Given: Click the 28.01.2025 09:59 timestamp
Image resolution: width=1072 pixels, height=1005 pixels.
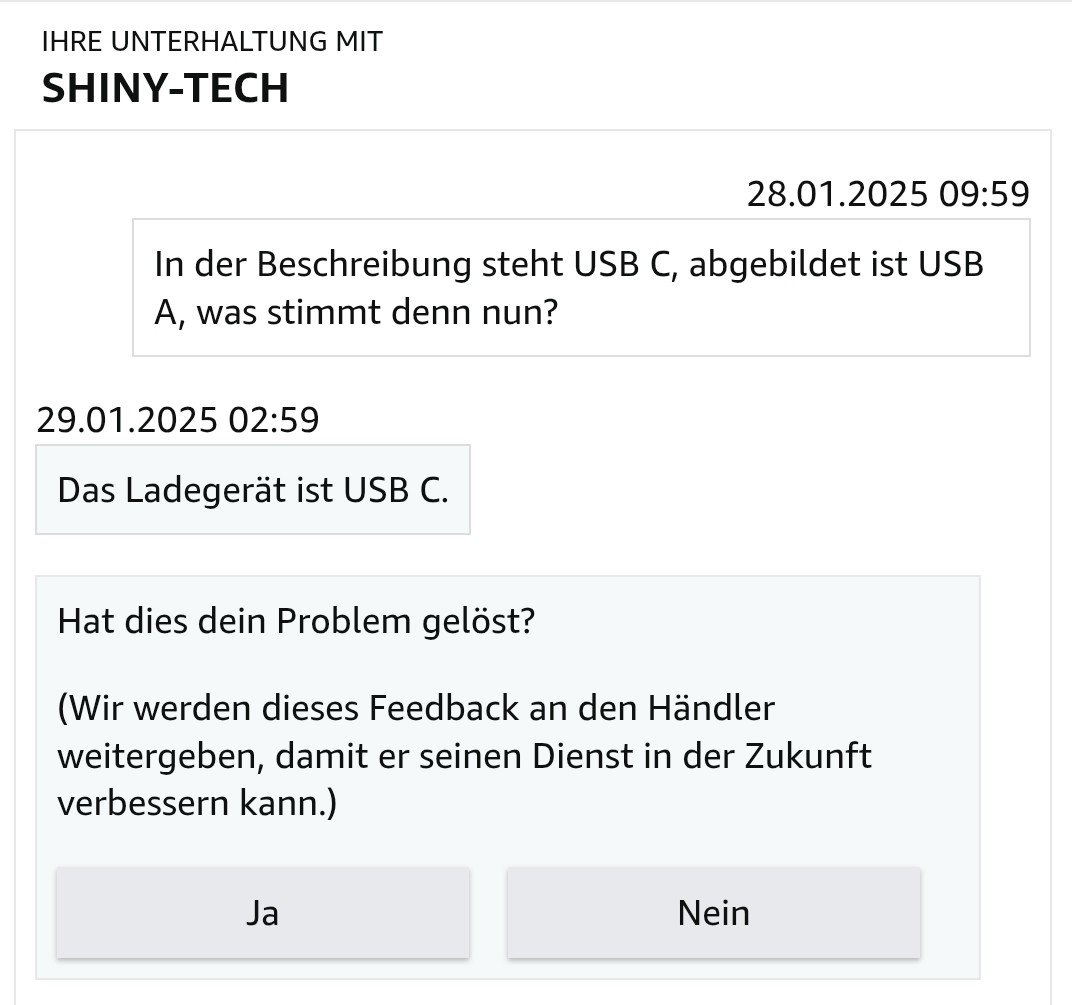Looking at the screenshot, I should click(x=887, y=193).
